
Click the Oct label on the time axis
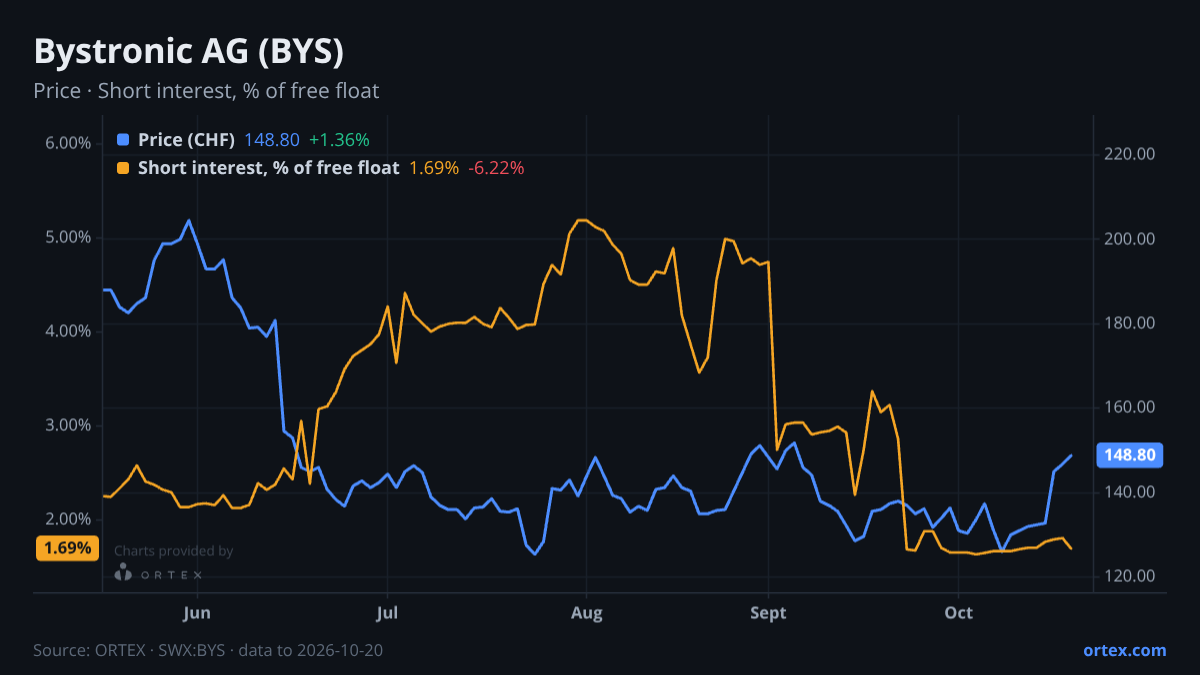(959, 612)
